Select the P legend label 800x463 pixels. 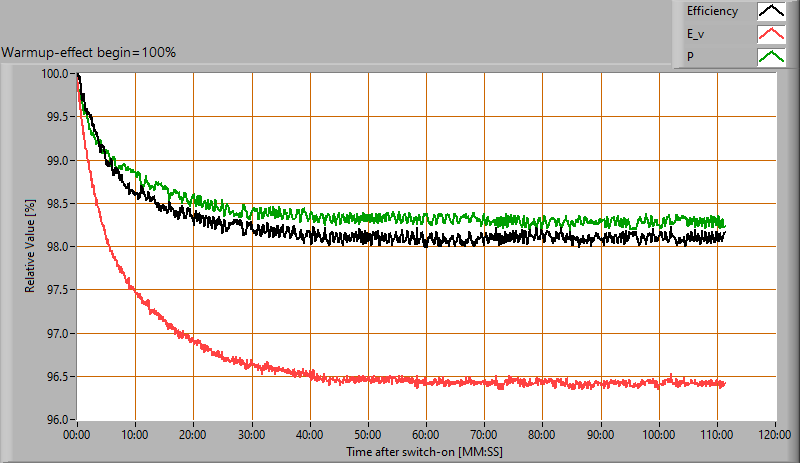pyautogui.click(x=690, y=56)
